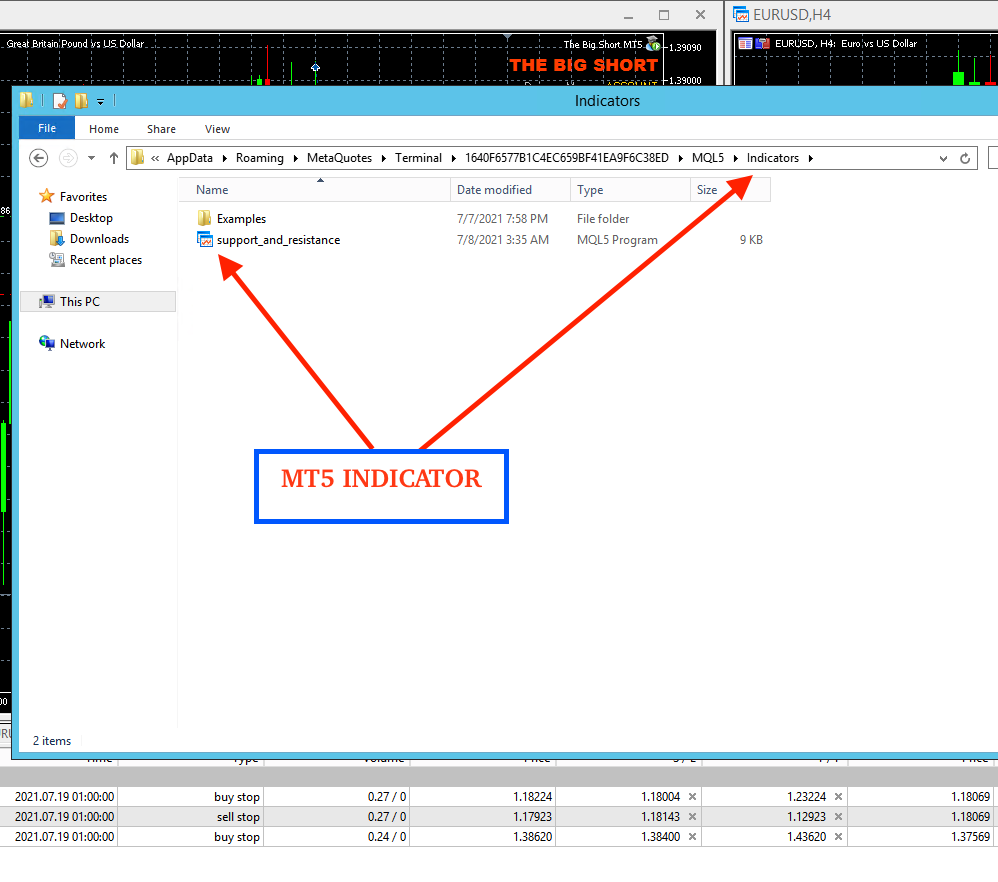Sort by Name column header
The width and height of the screenshot is (998, 882).
pos(314,190)
